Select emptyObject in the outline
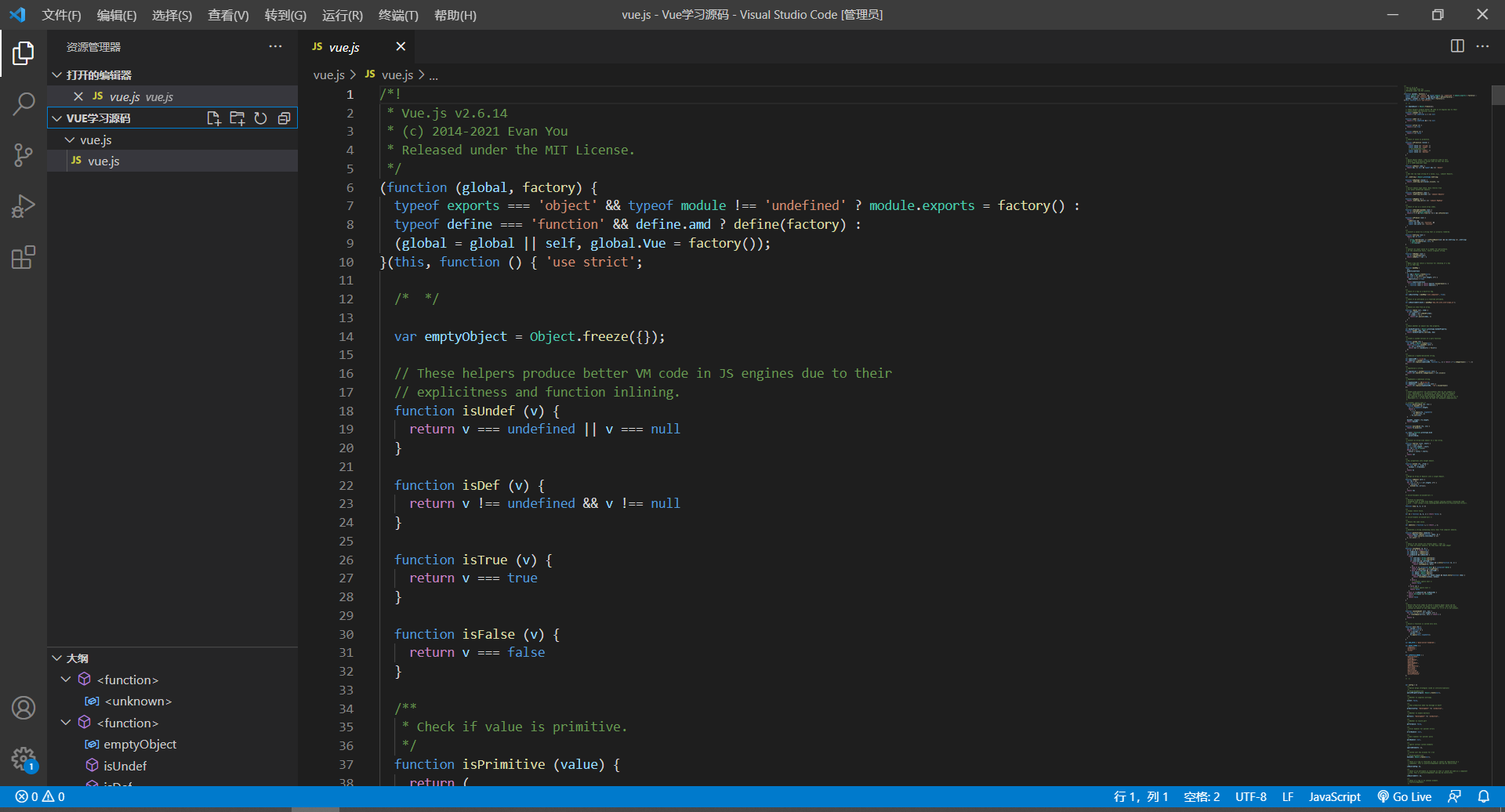Viewport: 1505px width, 812px height. point(140,745)
